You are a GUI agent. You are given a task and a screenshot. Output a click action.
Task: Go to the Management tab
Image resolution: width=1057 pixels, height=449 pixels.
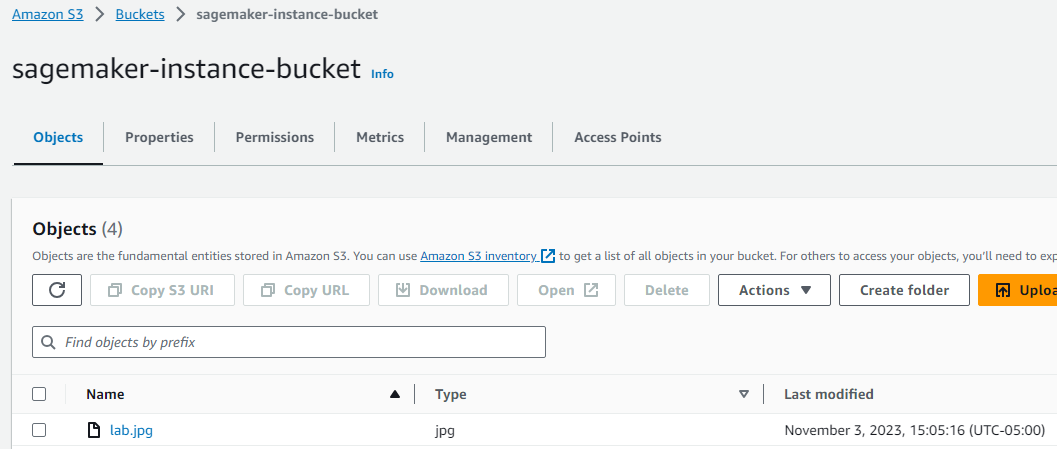pyautogui.click(x=489, y=138)
